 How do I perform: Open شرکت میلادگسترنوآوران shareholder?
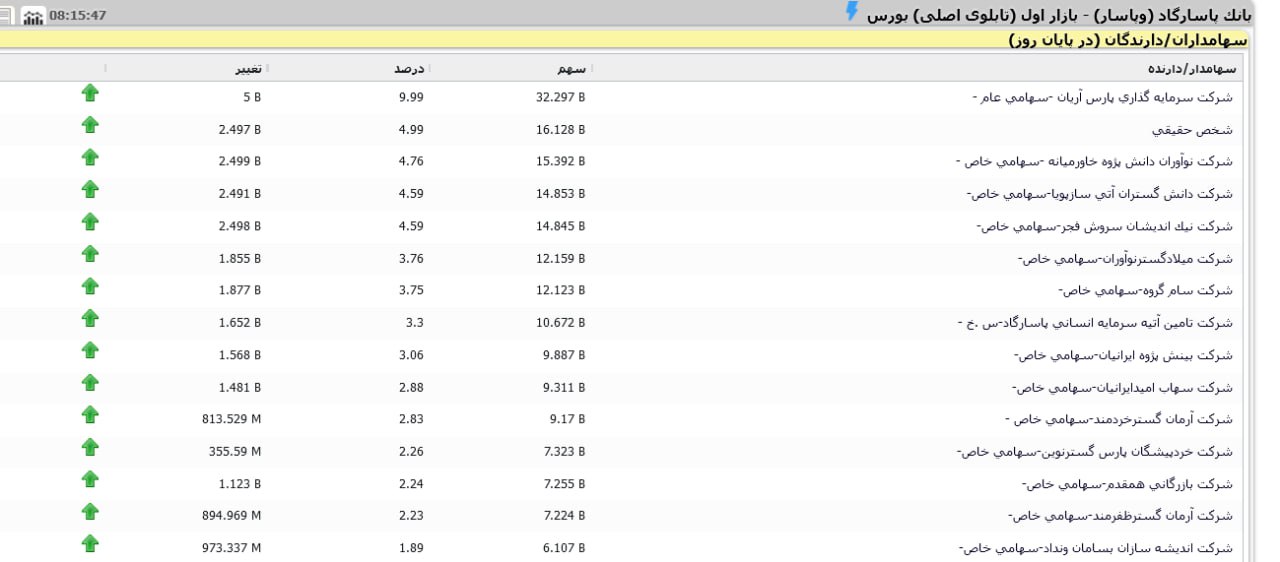[x=1126, y=259]
